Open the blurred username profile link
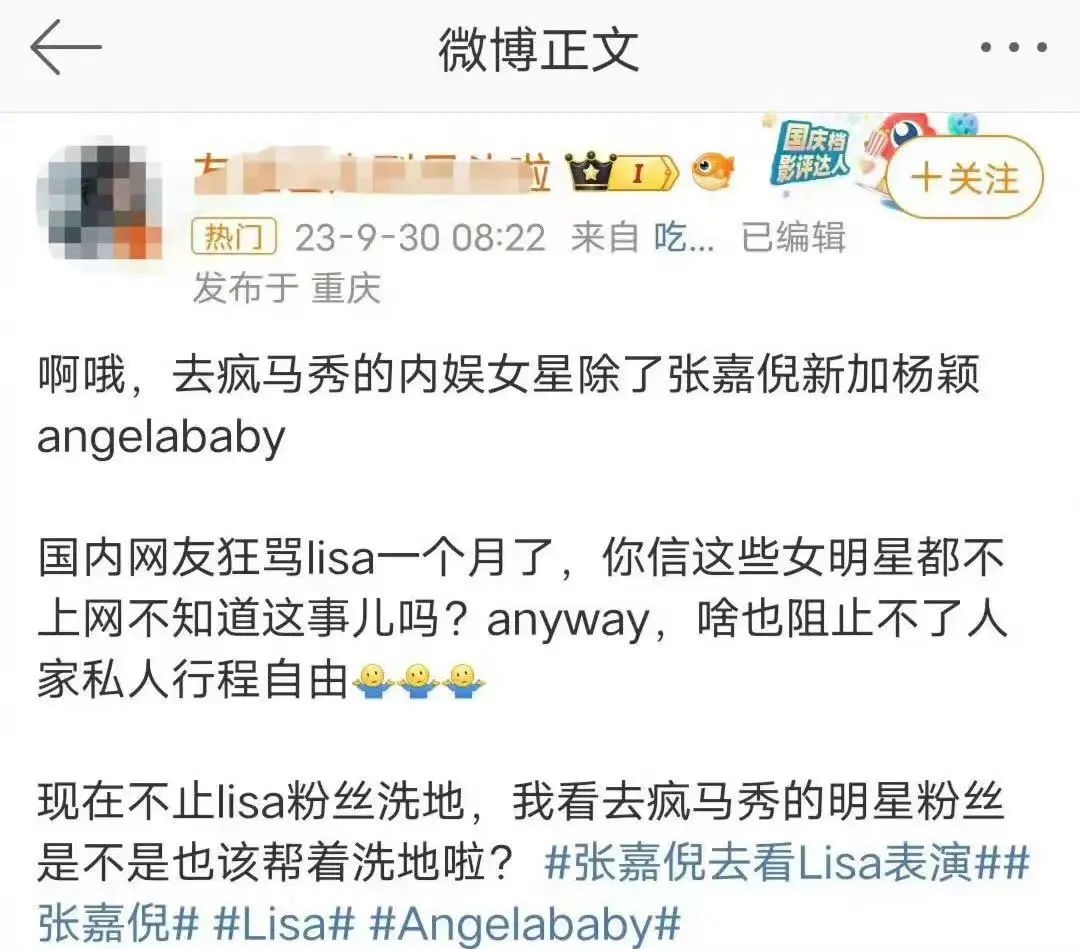The height and width of the screenshot is (949, 1080). 372,172
